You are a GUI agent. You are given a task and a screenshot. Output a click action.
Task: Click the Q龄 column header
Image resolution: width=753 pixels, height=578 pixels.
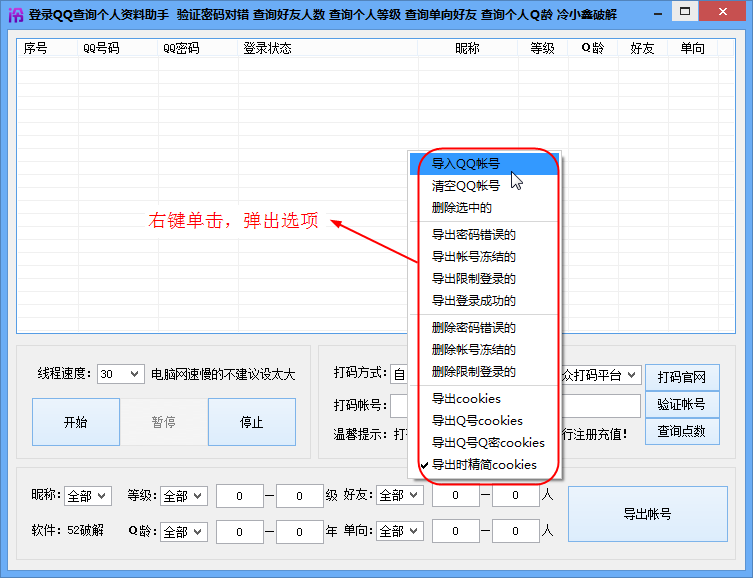[x=593, y=48]
